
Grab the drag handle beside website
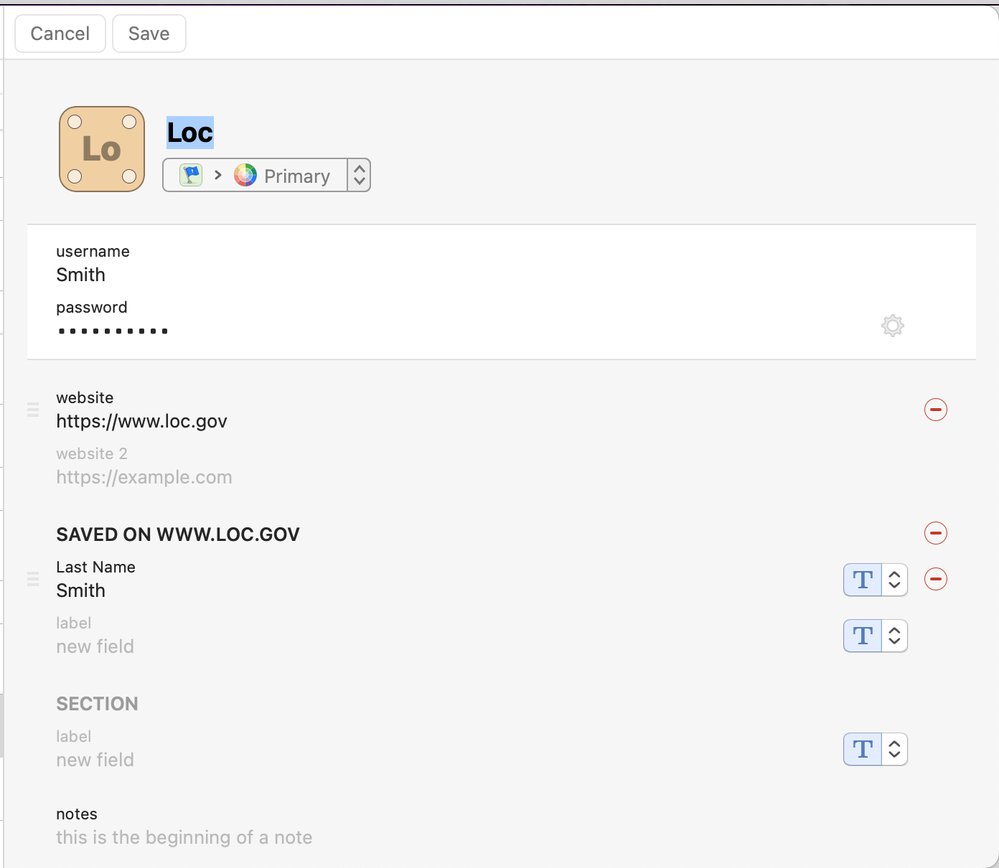tap(33, 410)
